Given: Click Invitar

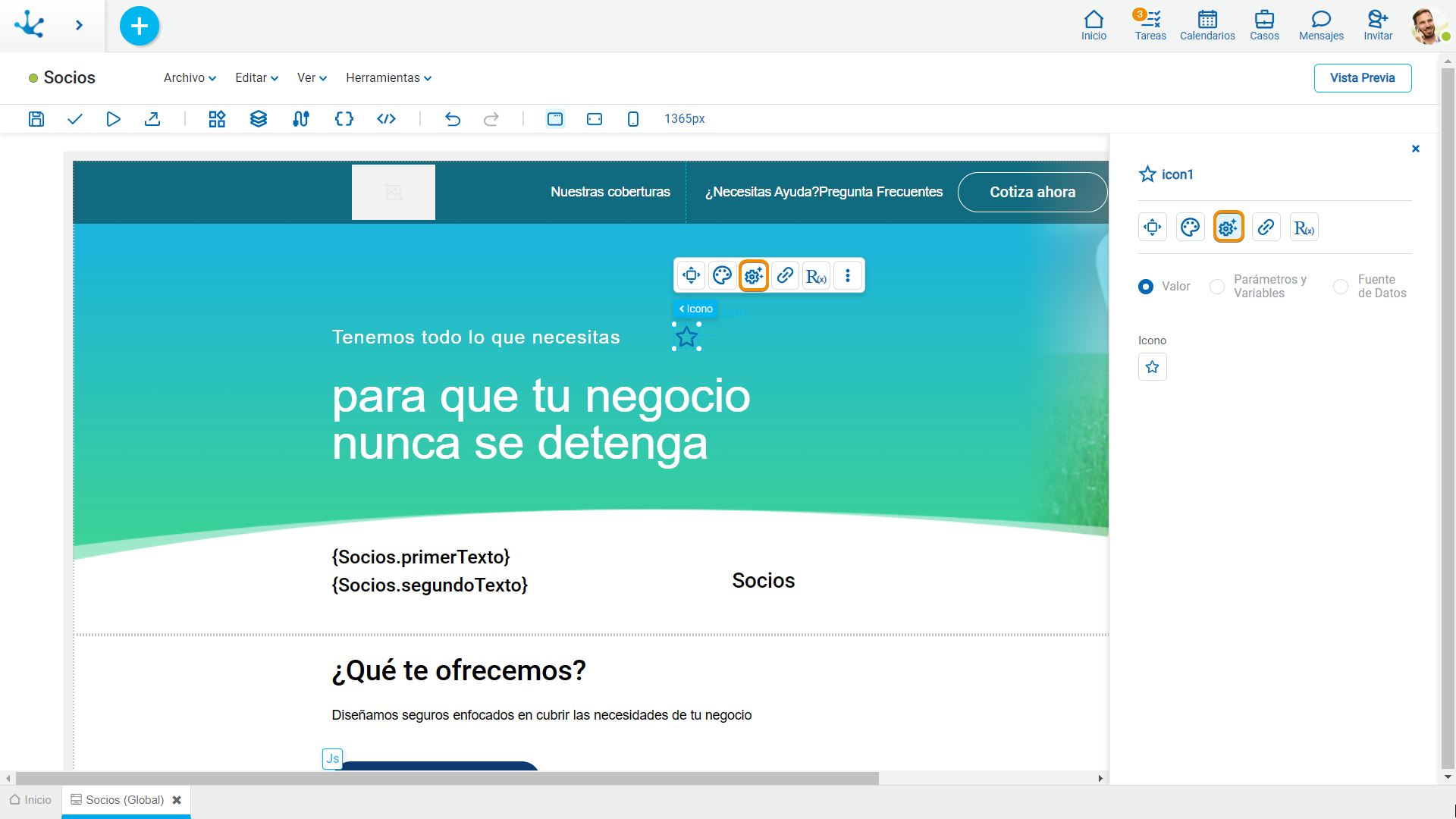Looking at the screenshot, I should click(x=1378, y=26).
